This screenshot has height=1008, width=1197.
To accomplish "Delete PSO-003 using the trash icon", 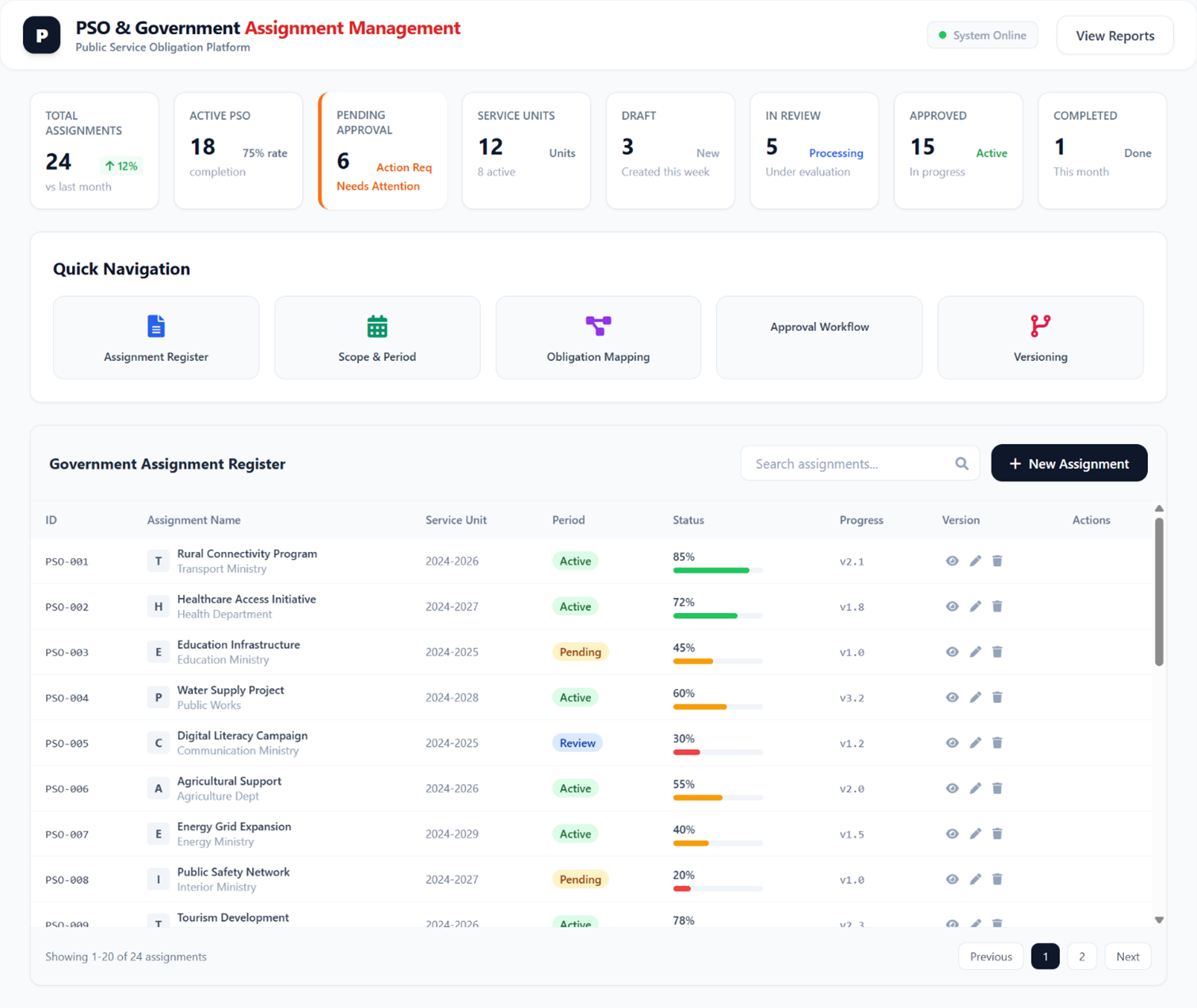I will coord(997,652).
